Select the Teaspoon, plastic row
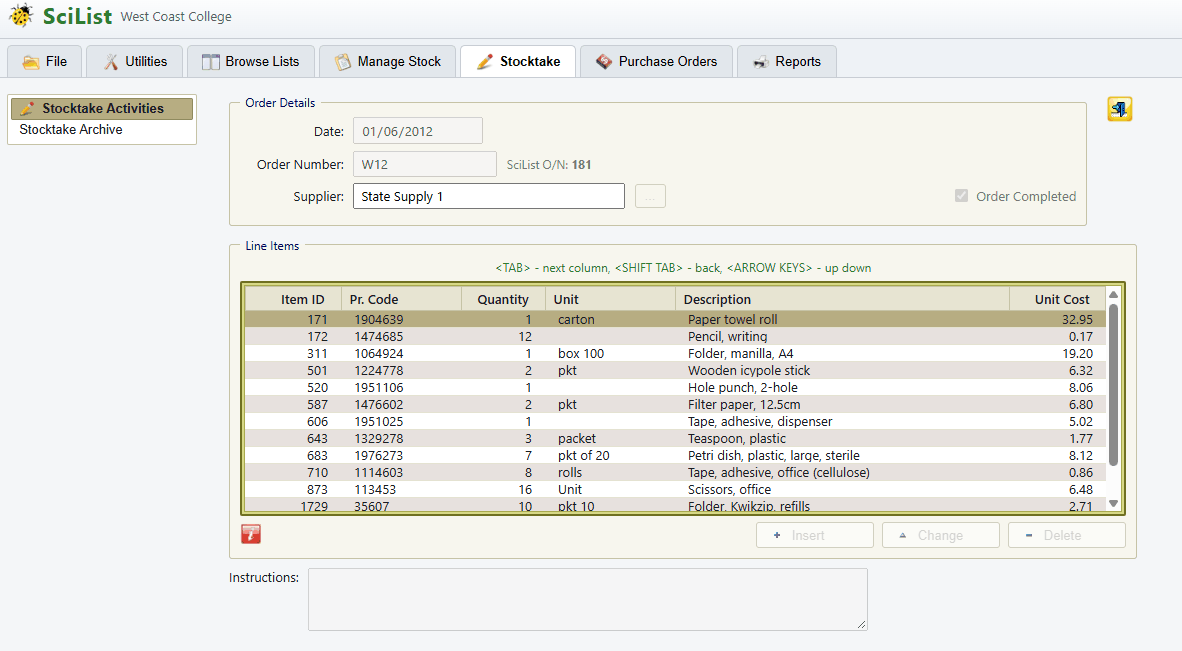This screenshot has height=651, width=1182. 675,439
